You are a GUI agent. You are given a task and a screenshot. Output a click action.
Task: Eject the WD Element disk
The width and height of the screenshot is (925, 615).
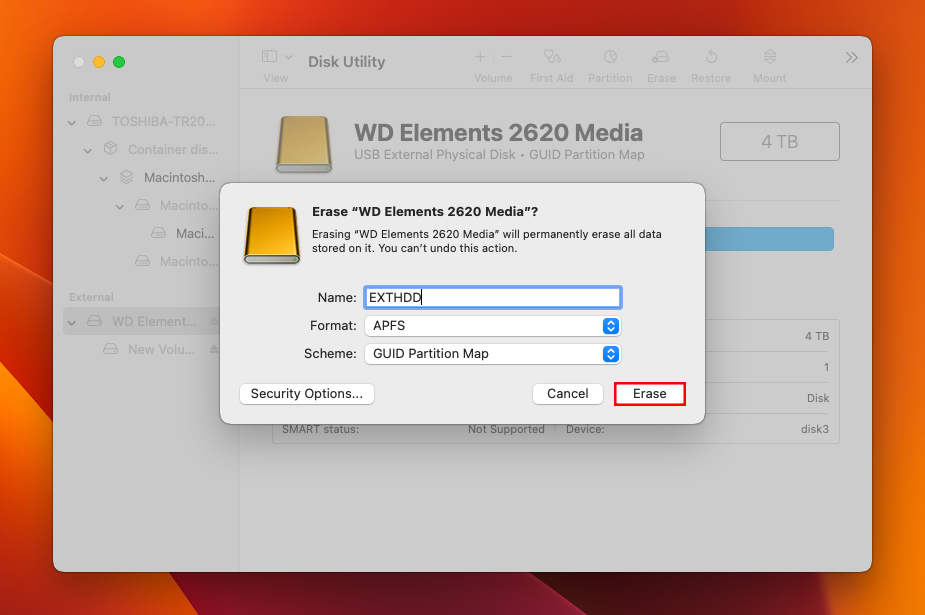click(x=214, y=321)
